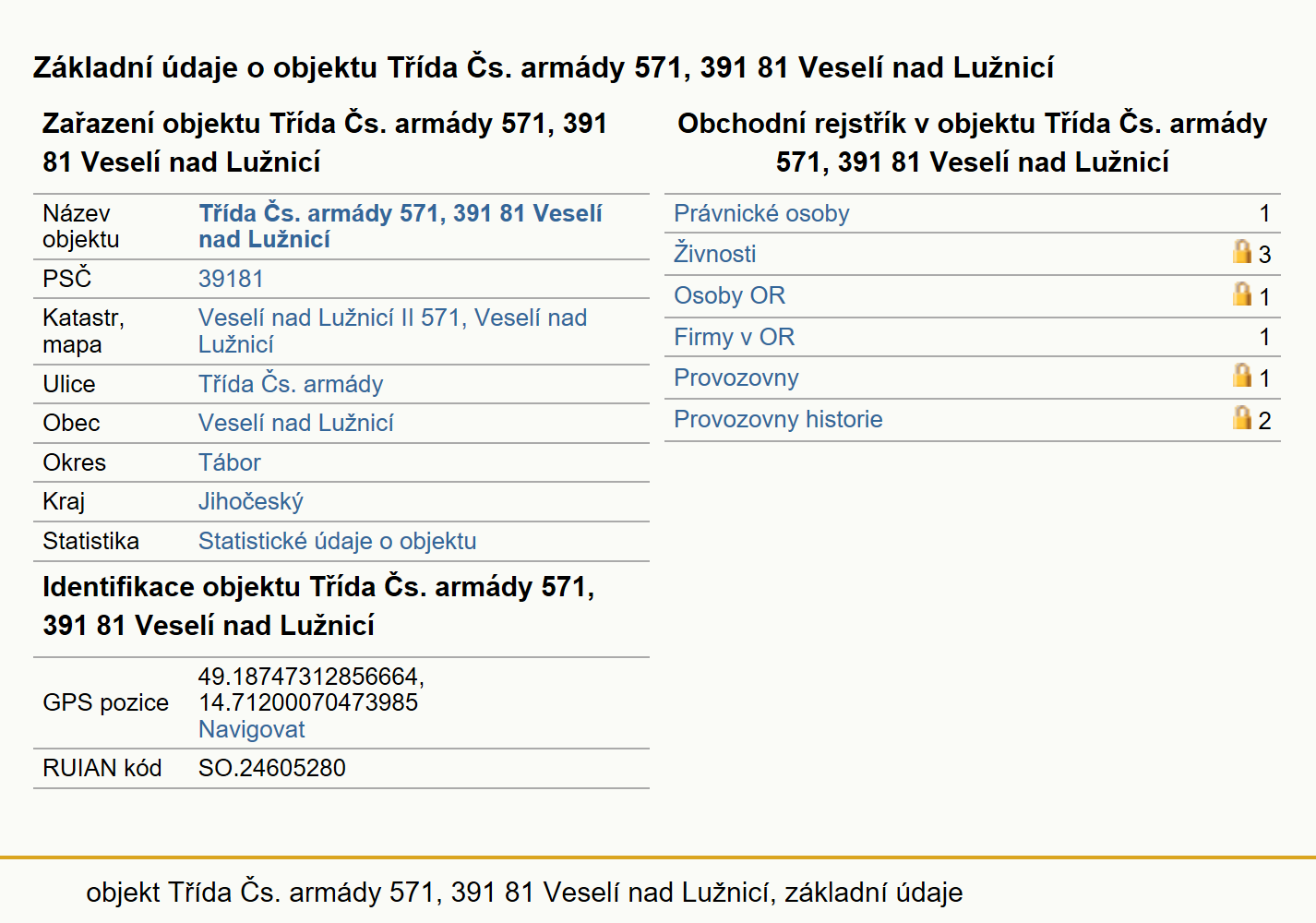Click the lock icon in Provozovny row
This screenshot has height=923, width=1316.
1242,375
